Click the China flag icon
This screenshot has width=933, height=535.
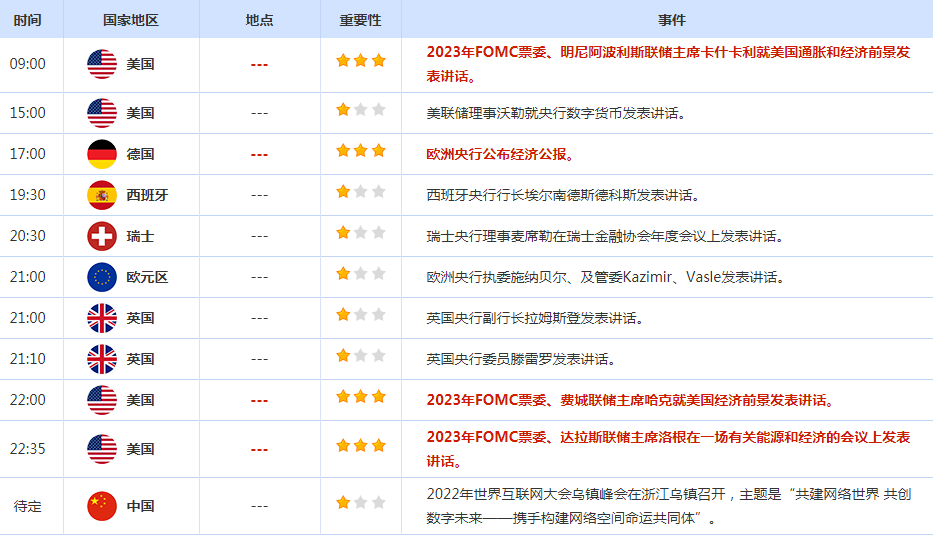pos(102,506)
